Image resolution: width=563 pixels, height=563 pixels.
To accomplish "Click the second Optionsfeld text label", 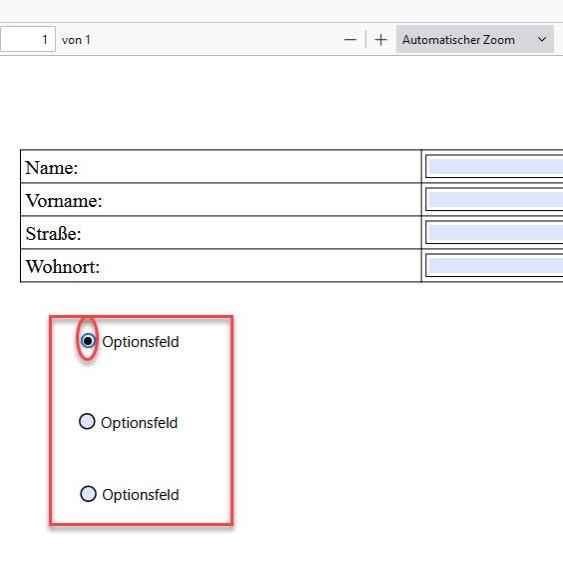I will click(x=139, y=423).
